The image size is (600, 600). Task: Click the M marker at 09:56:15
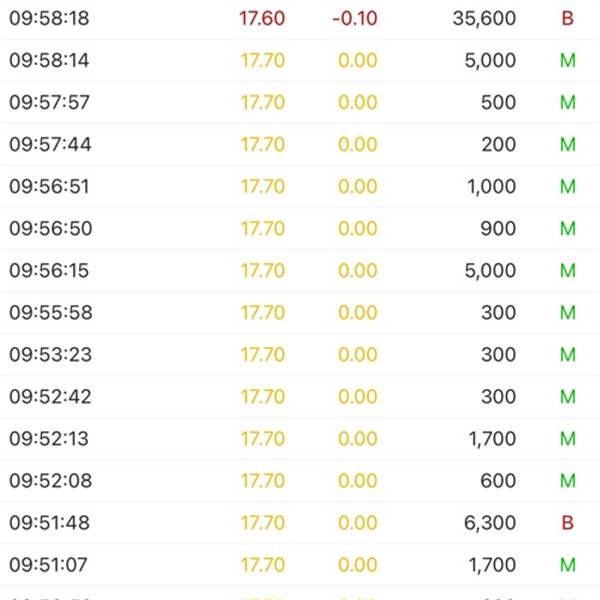(x=568, y=271)
